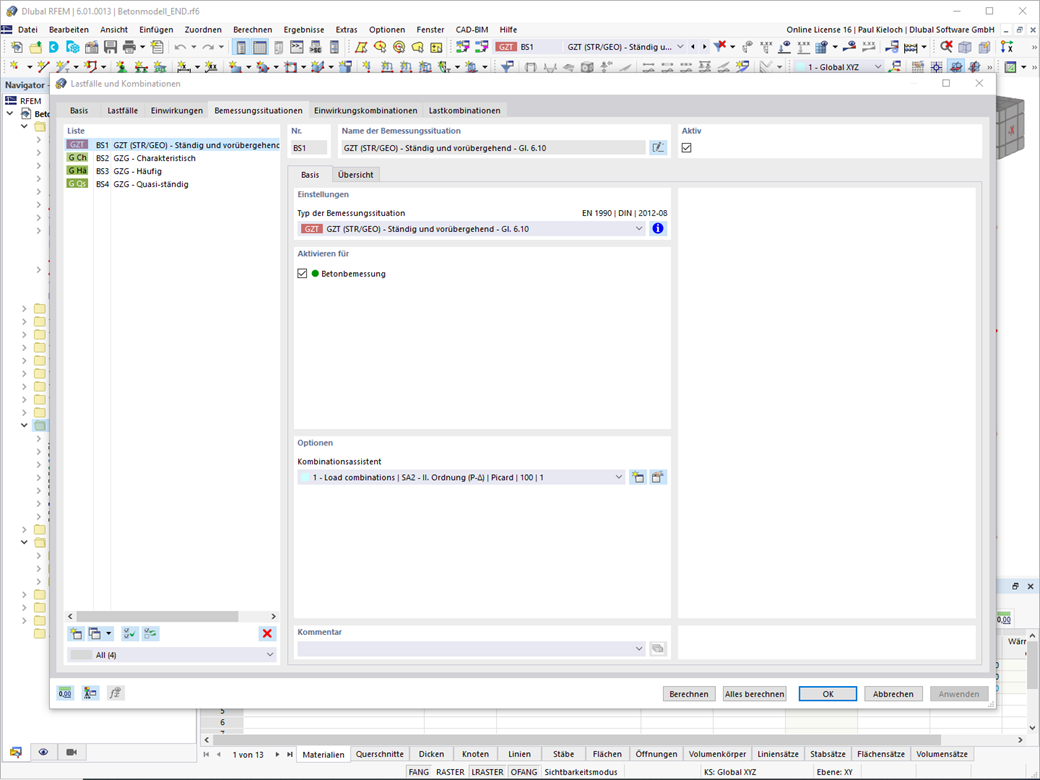1040x780 pixels.
Task: Select BS4 GZG - Quasi-ständig in list
Action: coord(172,184)
